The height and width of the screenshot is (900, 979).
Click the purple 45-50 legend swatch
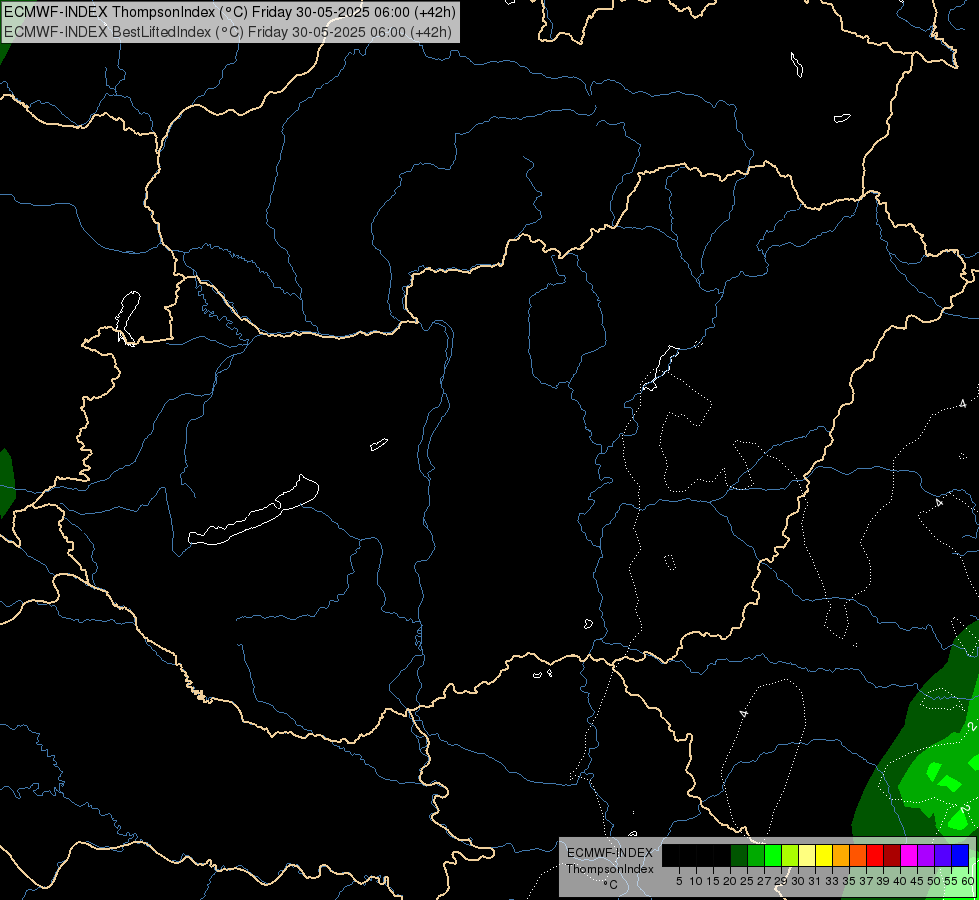coord(926,855)
